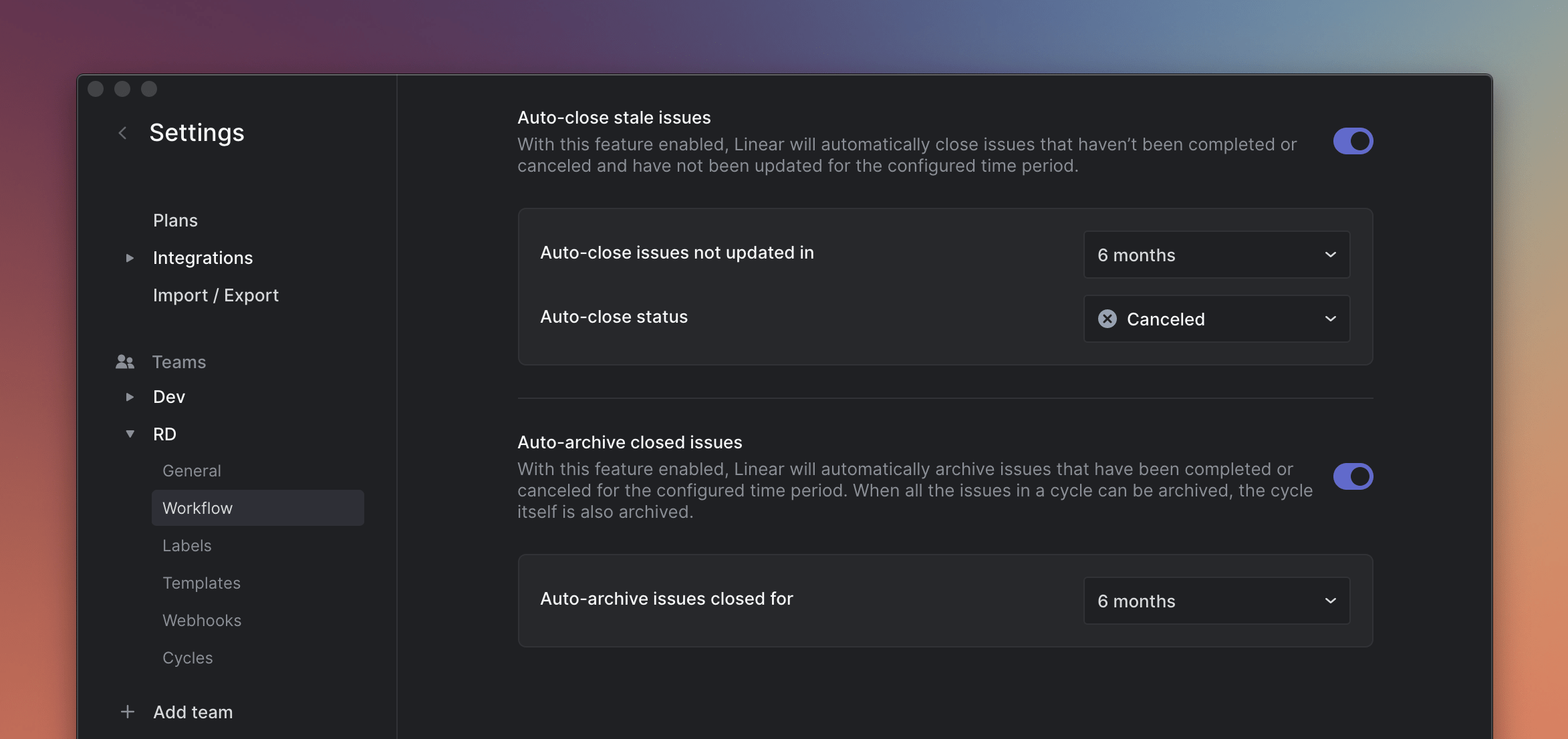This screenshot has height=739, width=1568.
Task: Select Webhooks under RD team
Action: point(202,620)
